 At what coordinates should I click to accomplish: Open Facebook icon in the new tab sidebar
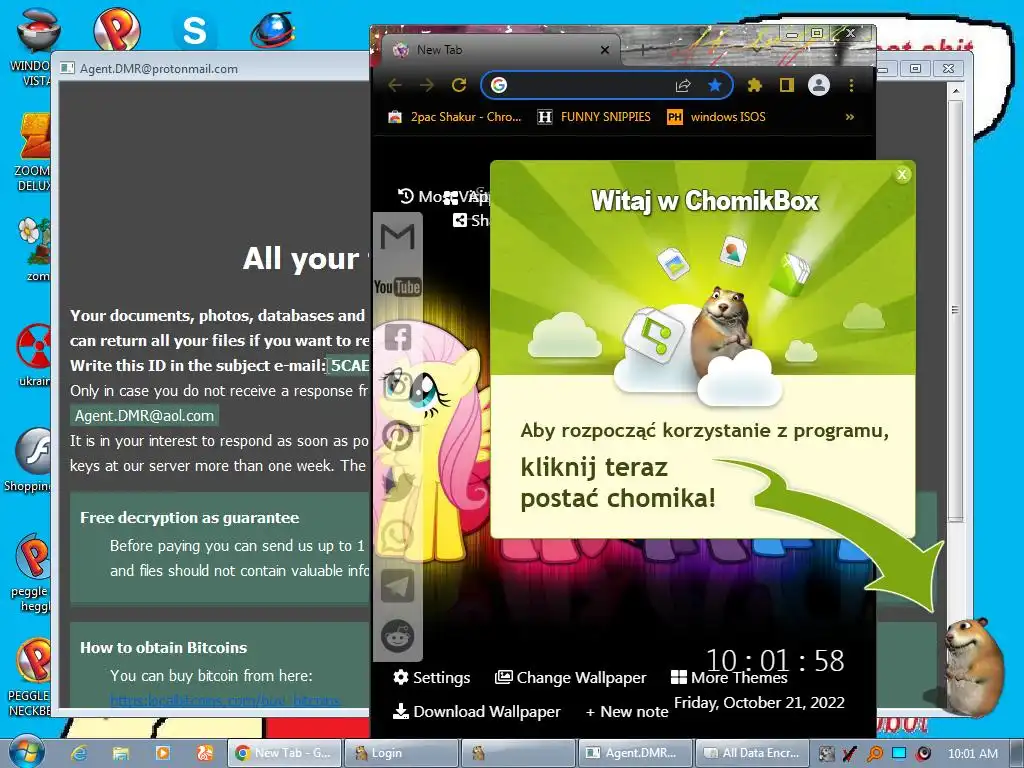[x=398, y=337]
